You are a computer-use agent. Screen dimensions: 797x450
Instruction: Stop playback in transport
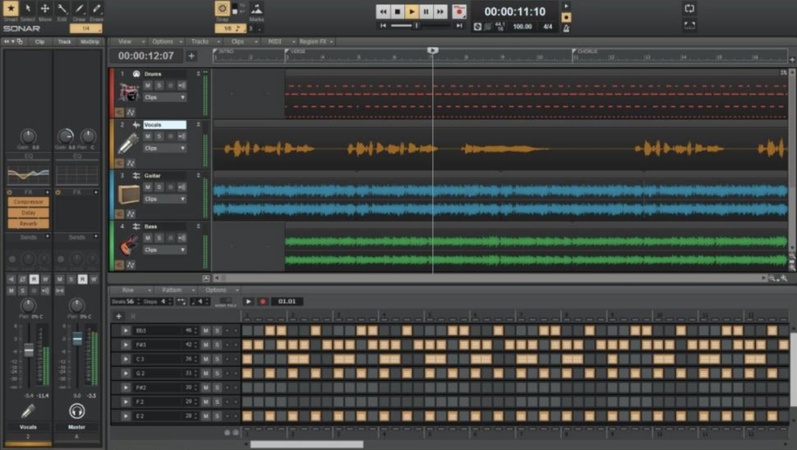click(x=397, y=11)
